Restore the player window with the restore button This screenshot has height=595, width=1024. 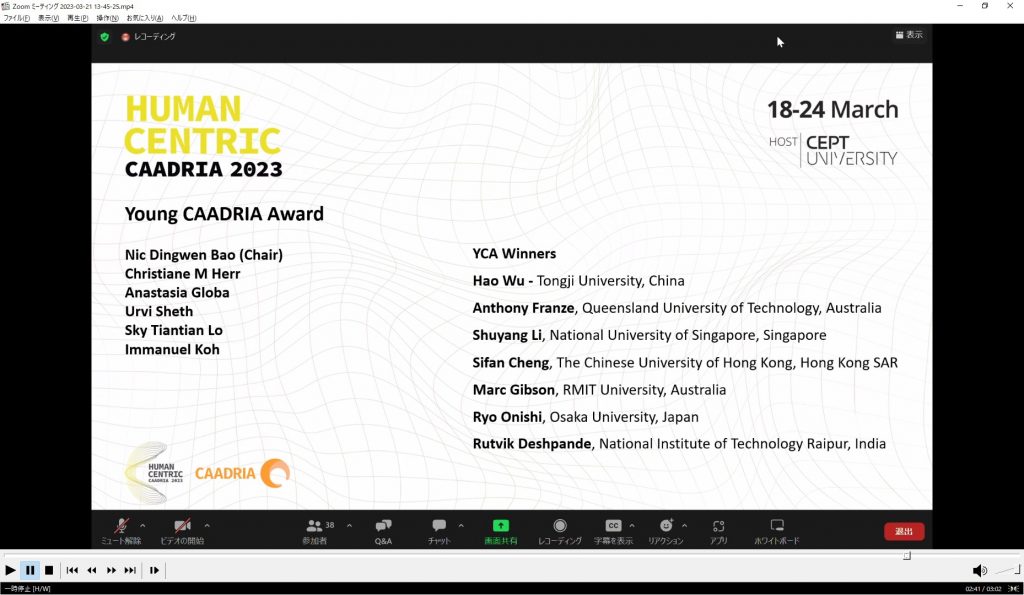985,6
